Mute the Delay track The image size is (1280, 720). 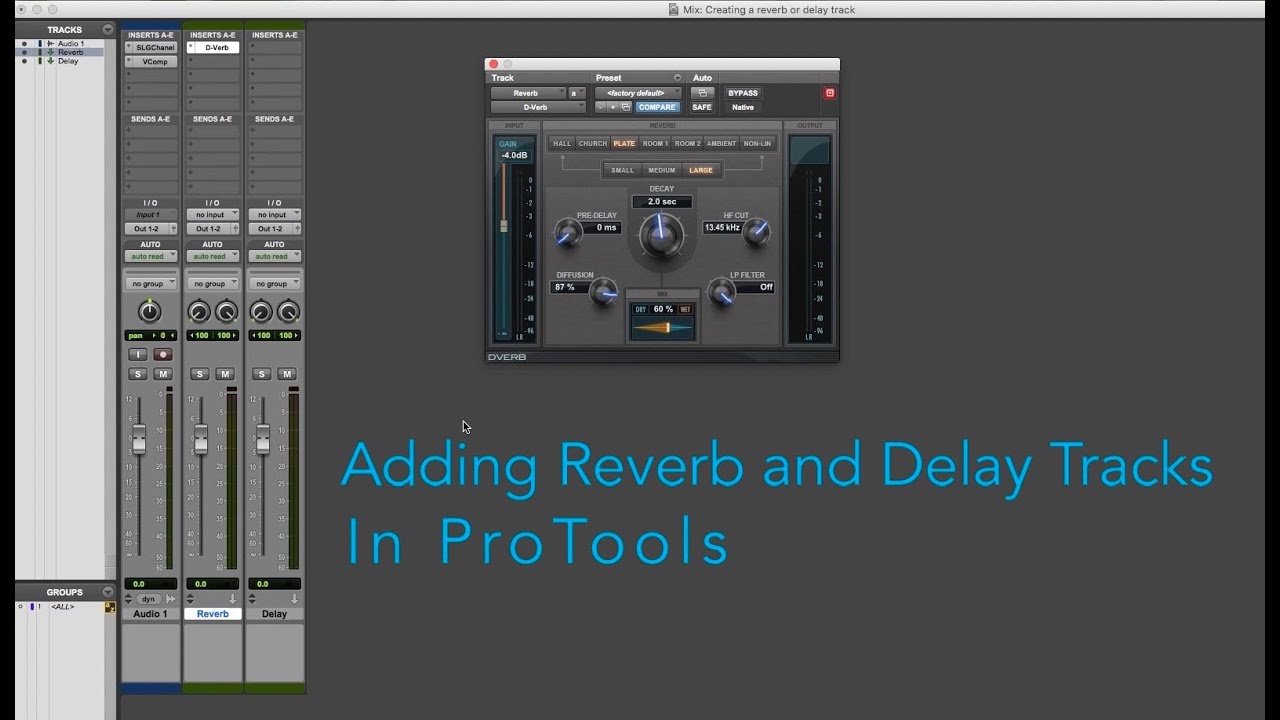point(287,374)
